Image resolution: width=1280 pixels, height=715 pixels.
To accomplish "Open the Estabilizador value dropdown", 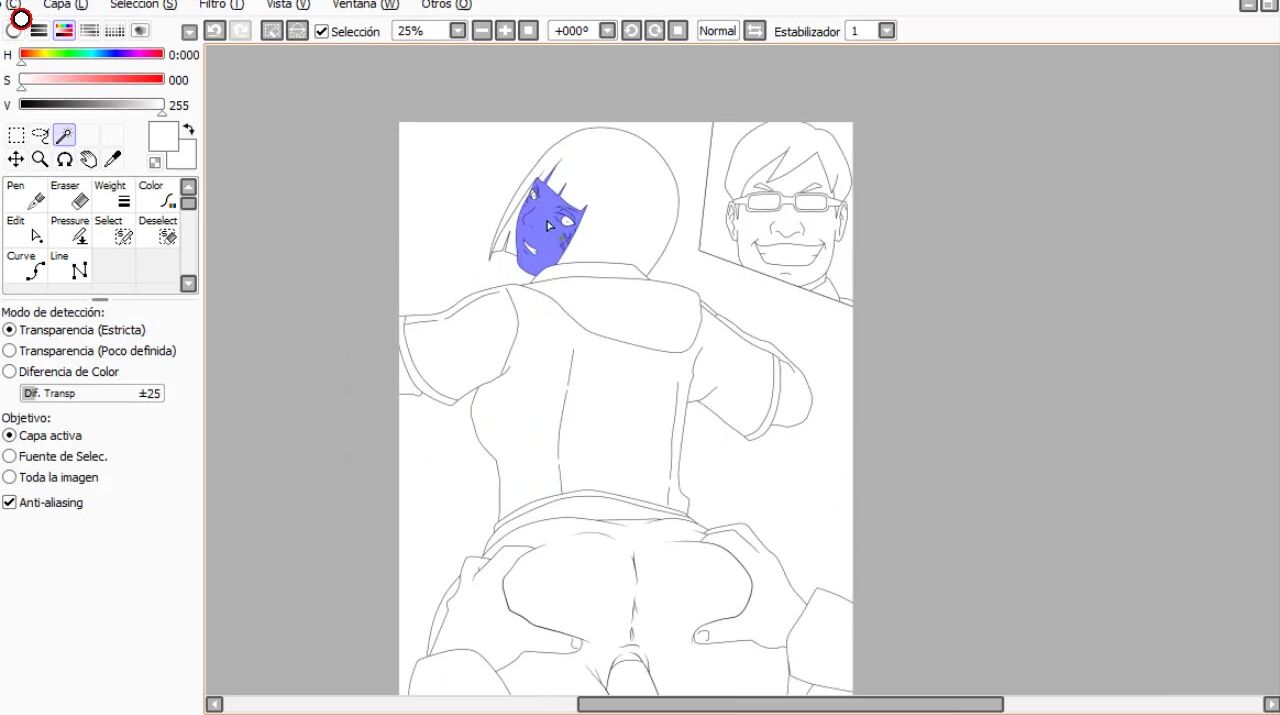I will point(886,31).
